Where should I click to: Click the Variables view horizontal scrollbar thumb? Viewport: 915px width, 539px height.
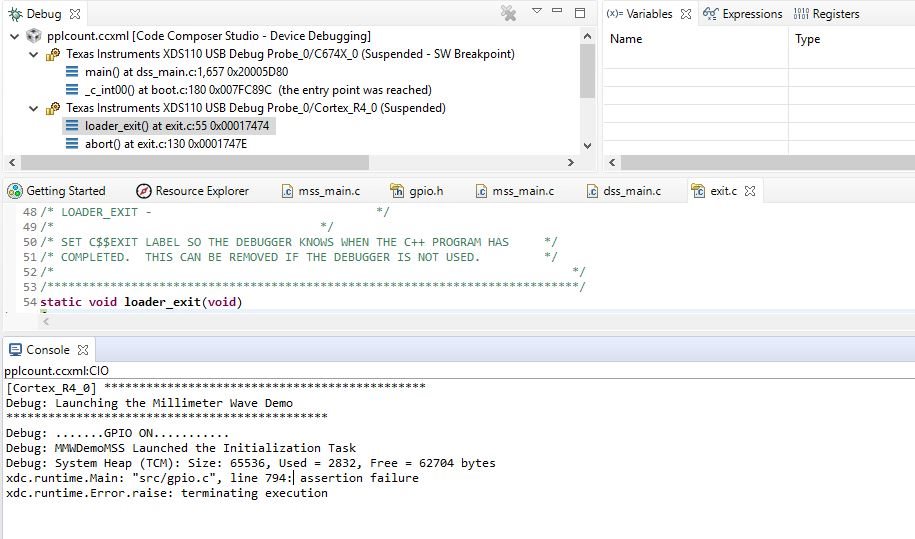[x=768, y=163]
